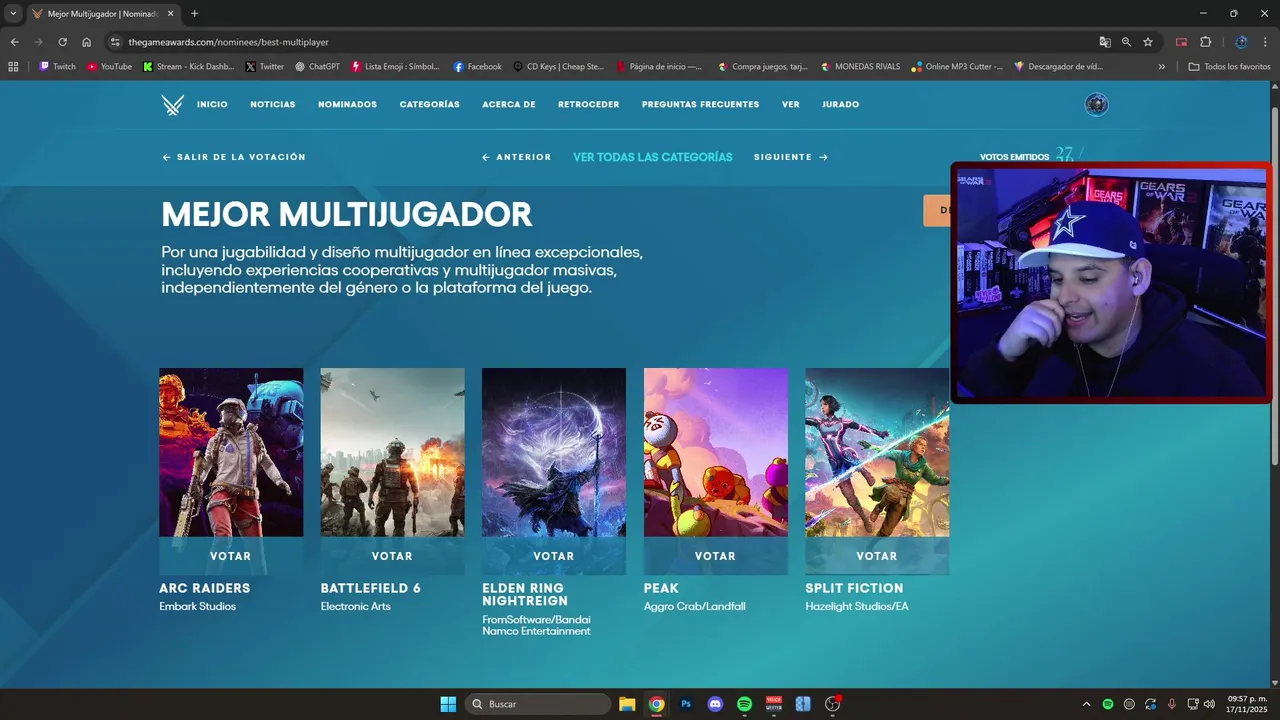Open the ChatGPT bookmark
Viewport: 1280px width, 720px height.
(x=317, y=67)
